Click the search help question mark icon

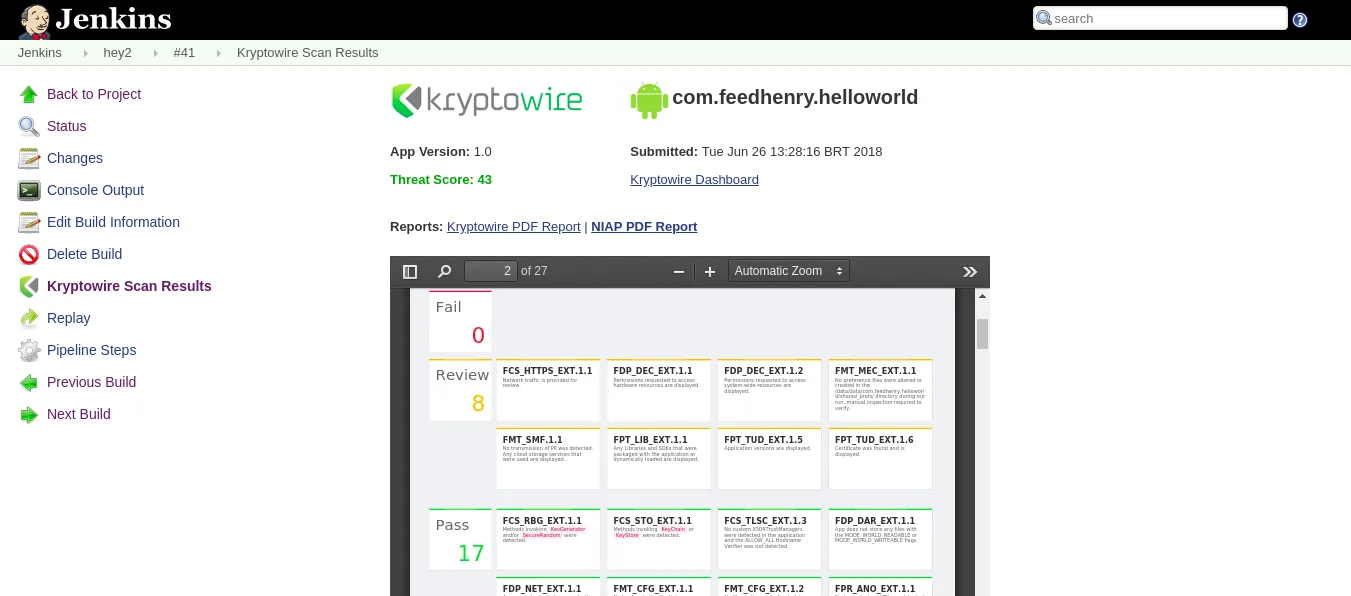point(1300,19)
